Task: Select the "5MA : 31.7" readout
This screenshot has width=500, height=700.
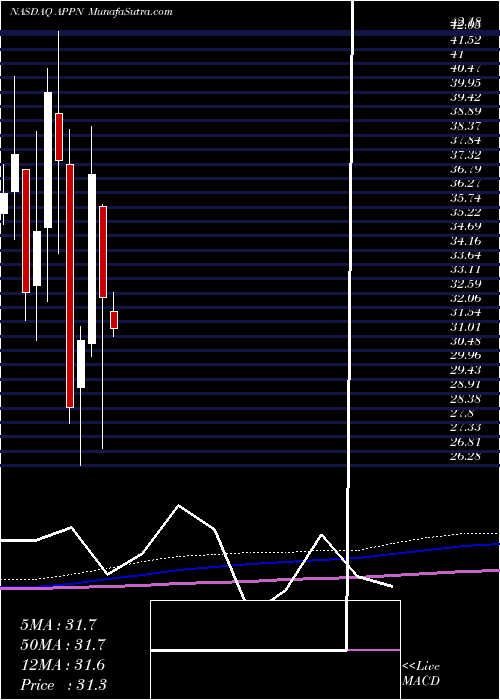Action: point(58,625)
